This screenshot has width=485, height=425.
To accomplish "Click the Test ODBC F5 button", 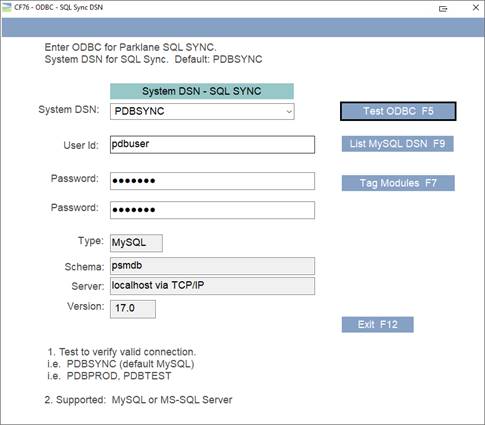I will coord(398,111).
